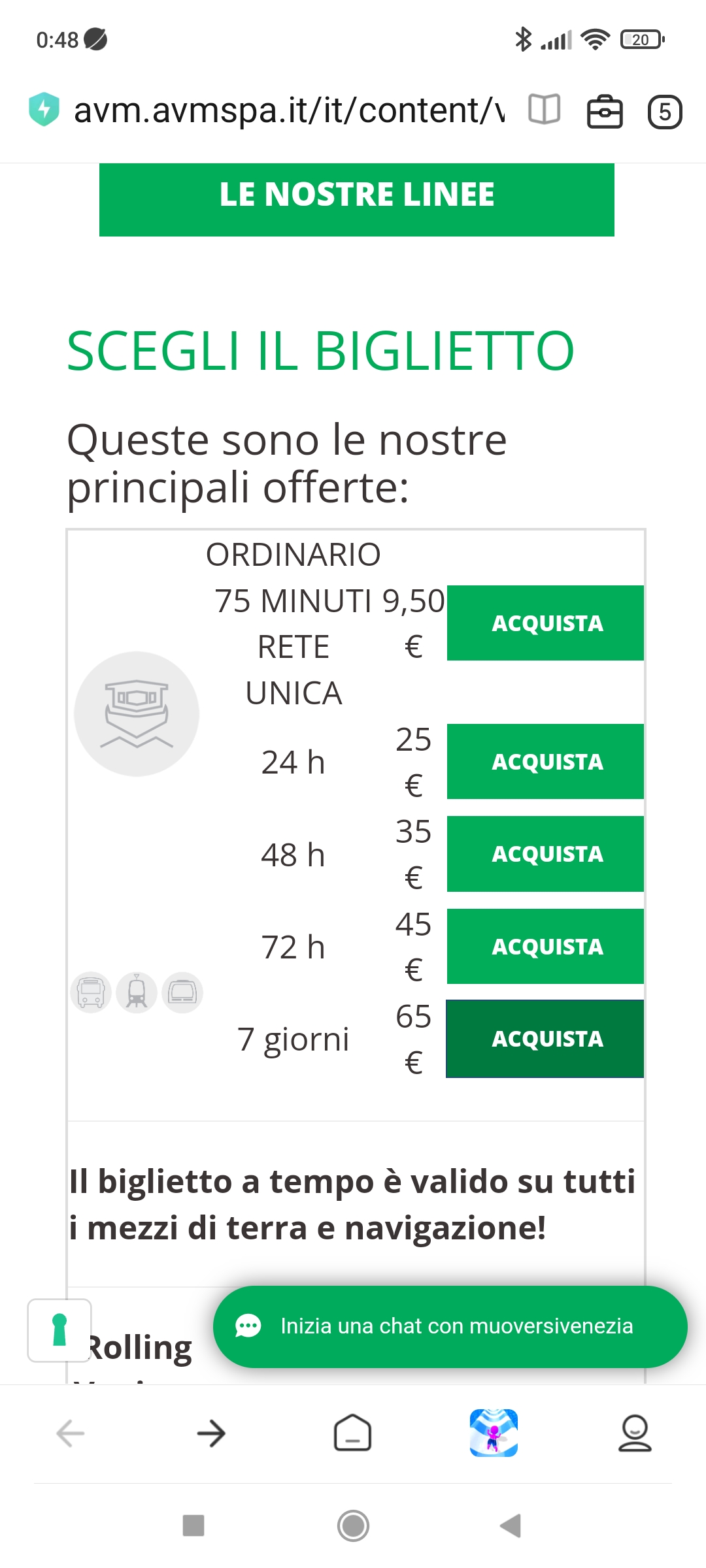Open the briefcase toolbox icon

(x=605, y=112)
